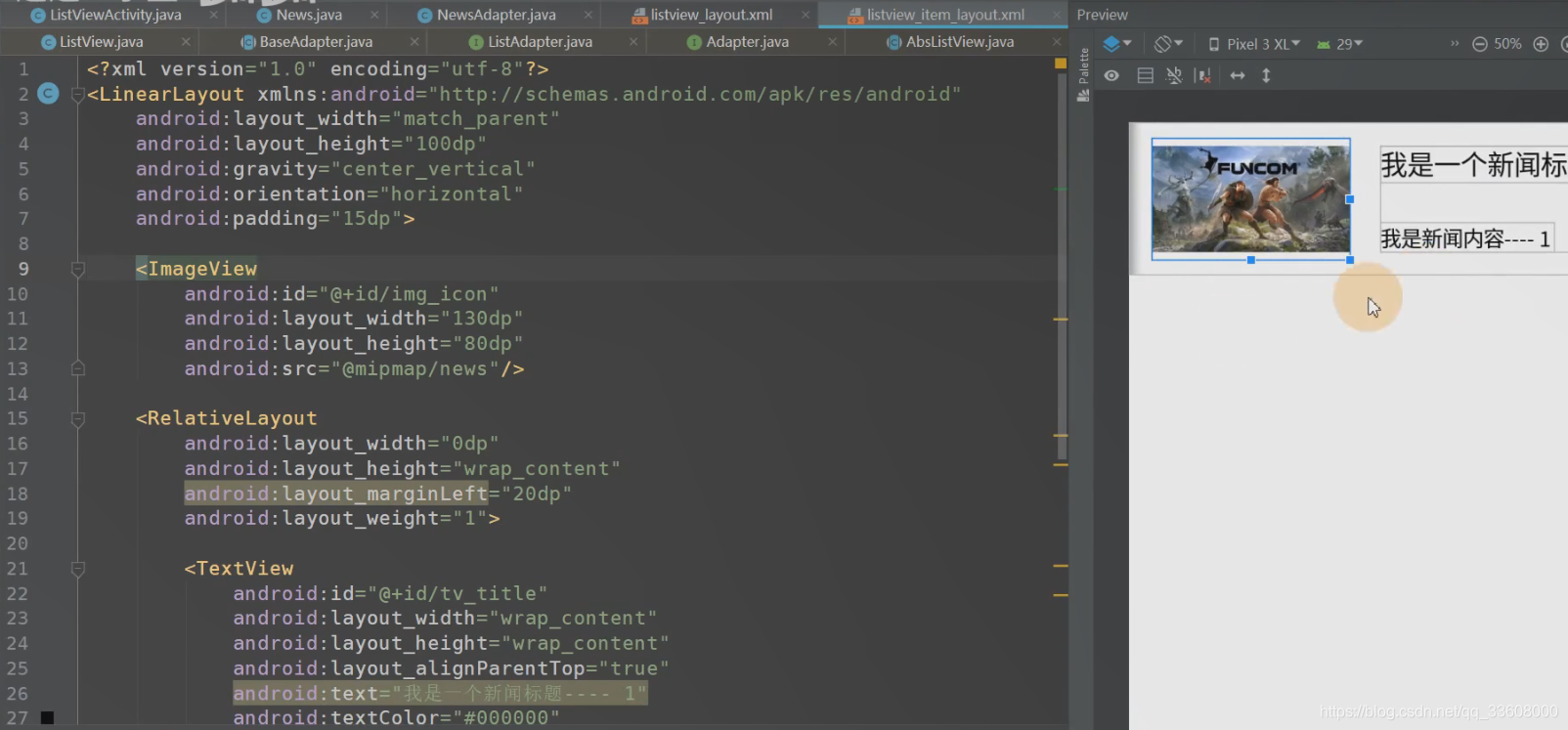Click the blueprint rows icon in preview toolbar
The width and height of the screenshot is (1568, 730).
point(1145,75)
